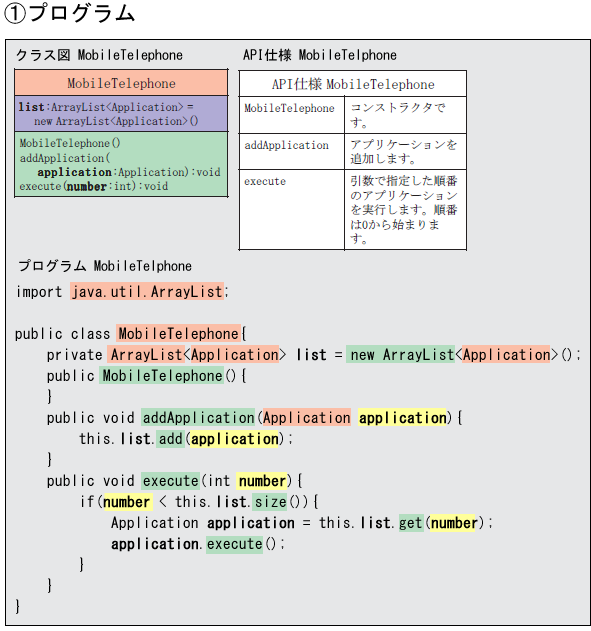Click the heading ①プログラム
The height and width of the screenshot is (631, 591).
click(69, 13)
